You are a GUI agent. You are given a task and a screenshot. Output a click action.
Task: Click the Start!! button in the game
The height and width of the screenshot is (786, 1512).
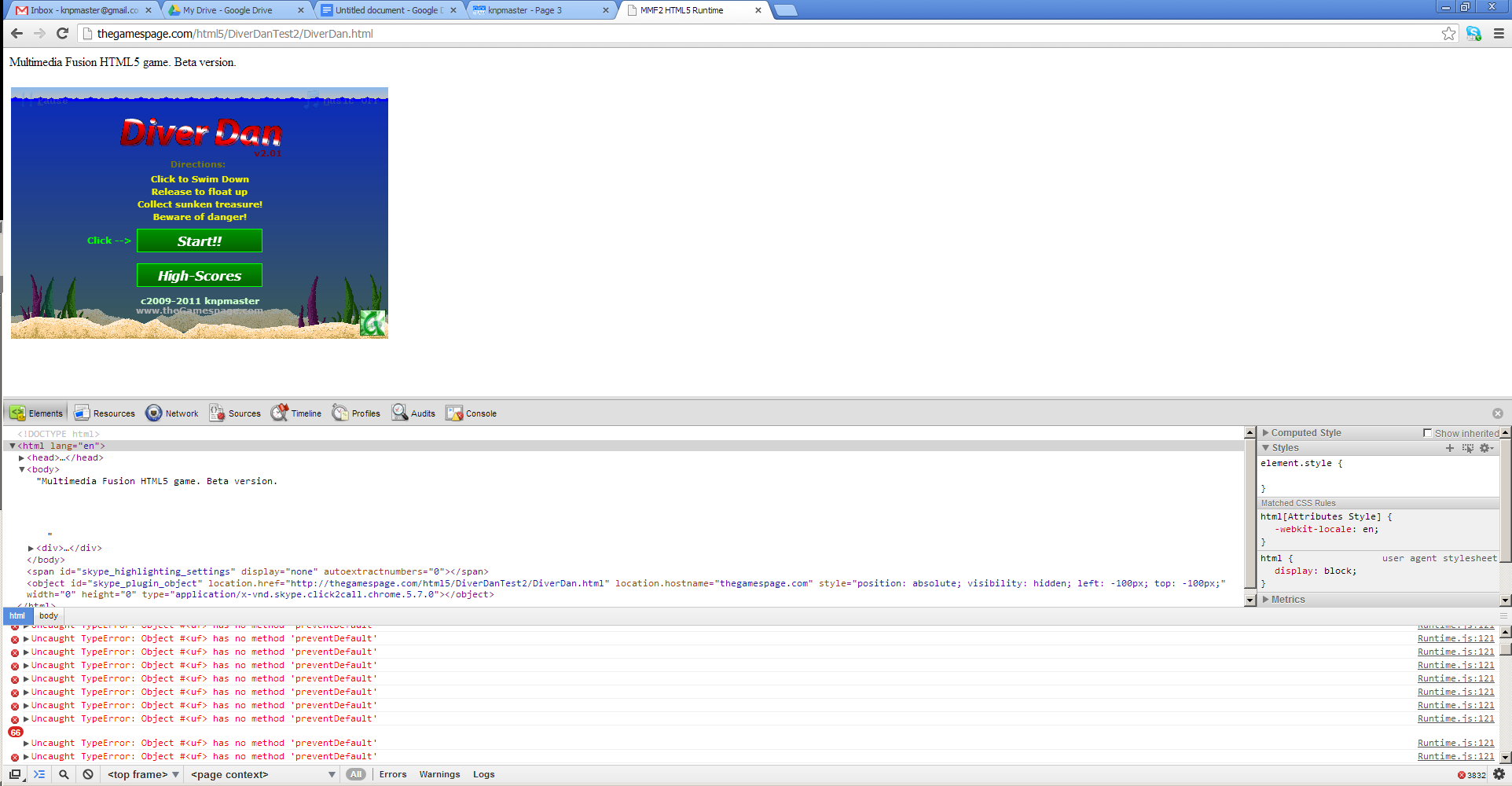tap(200, 241)
